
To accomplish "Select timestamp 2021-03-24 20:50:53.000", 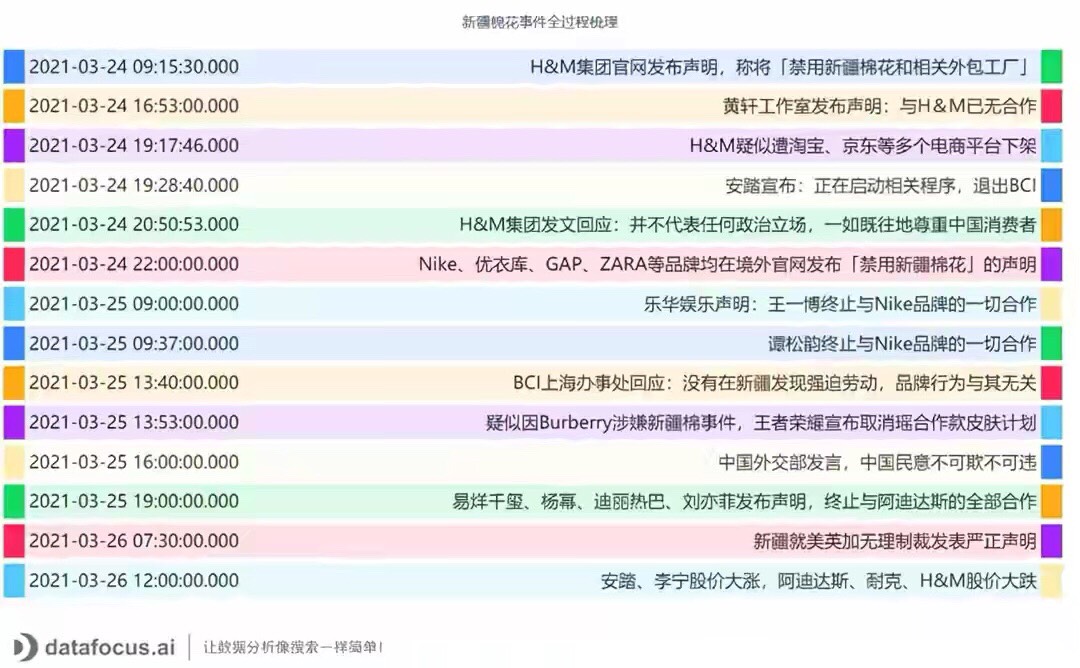I will point(134,225).
